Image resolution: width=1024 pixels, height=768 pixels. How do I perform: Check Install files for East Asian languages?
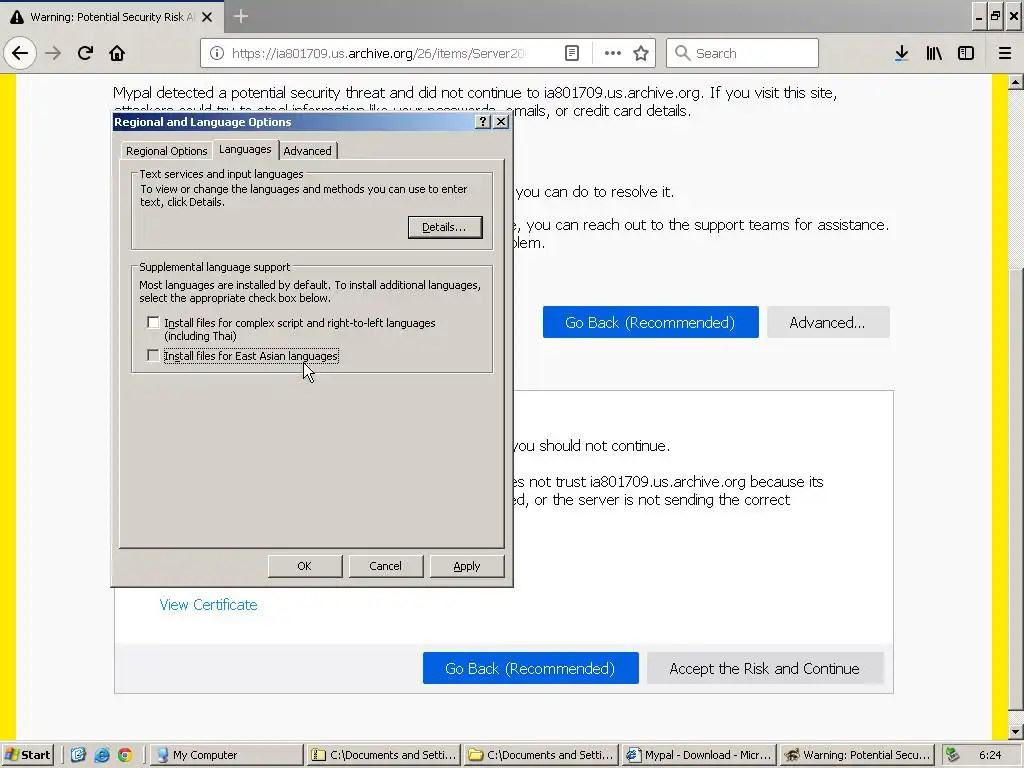[153, 355]
